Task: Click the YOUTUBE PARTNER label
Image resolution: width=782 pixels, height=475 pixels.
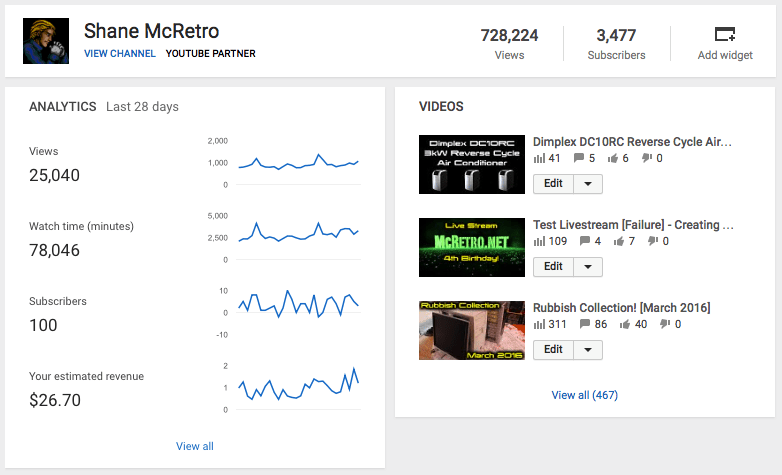Action: tap(210, 53)
